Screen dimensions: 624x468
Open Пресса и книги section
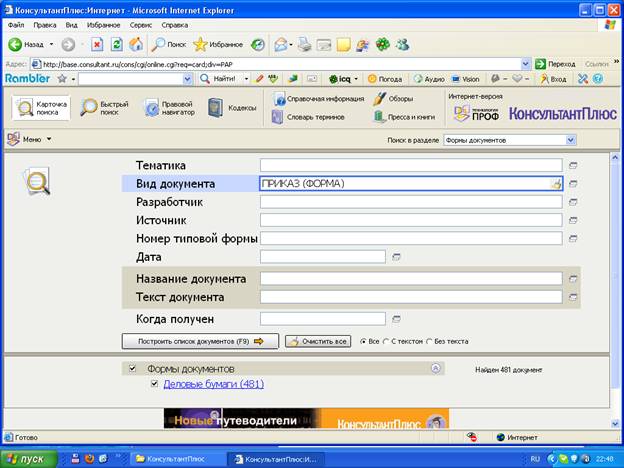coord(402,116)
